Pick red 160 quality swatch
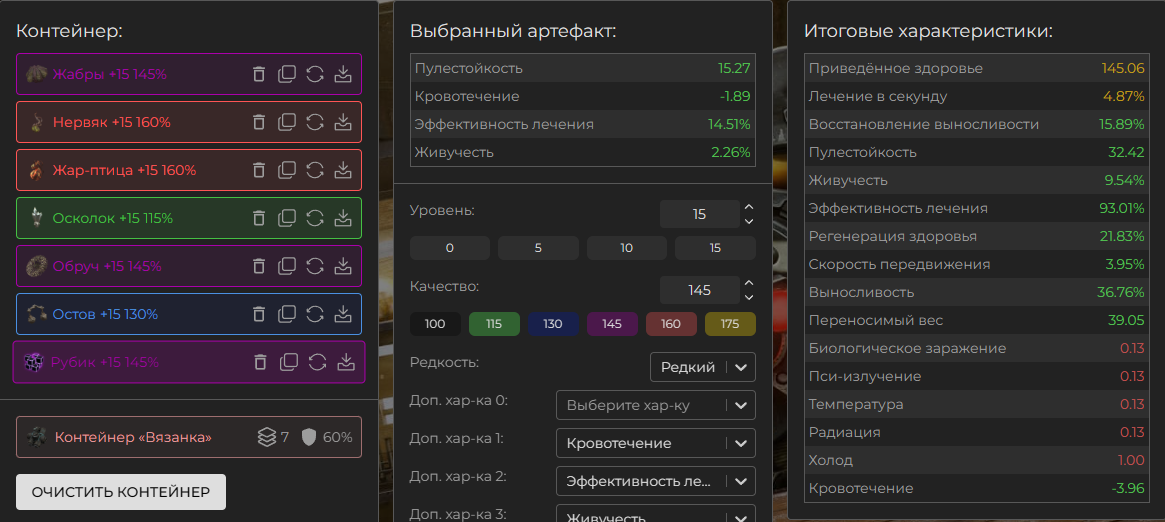 tap(671, 324)
